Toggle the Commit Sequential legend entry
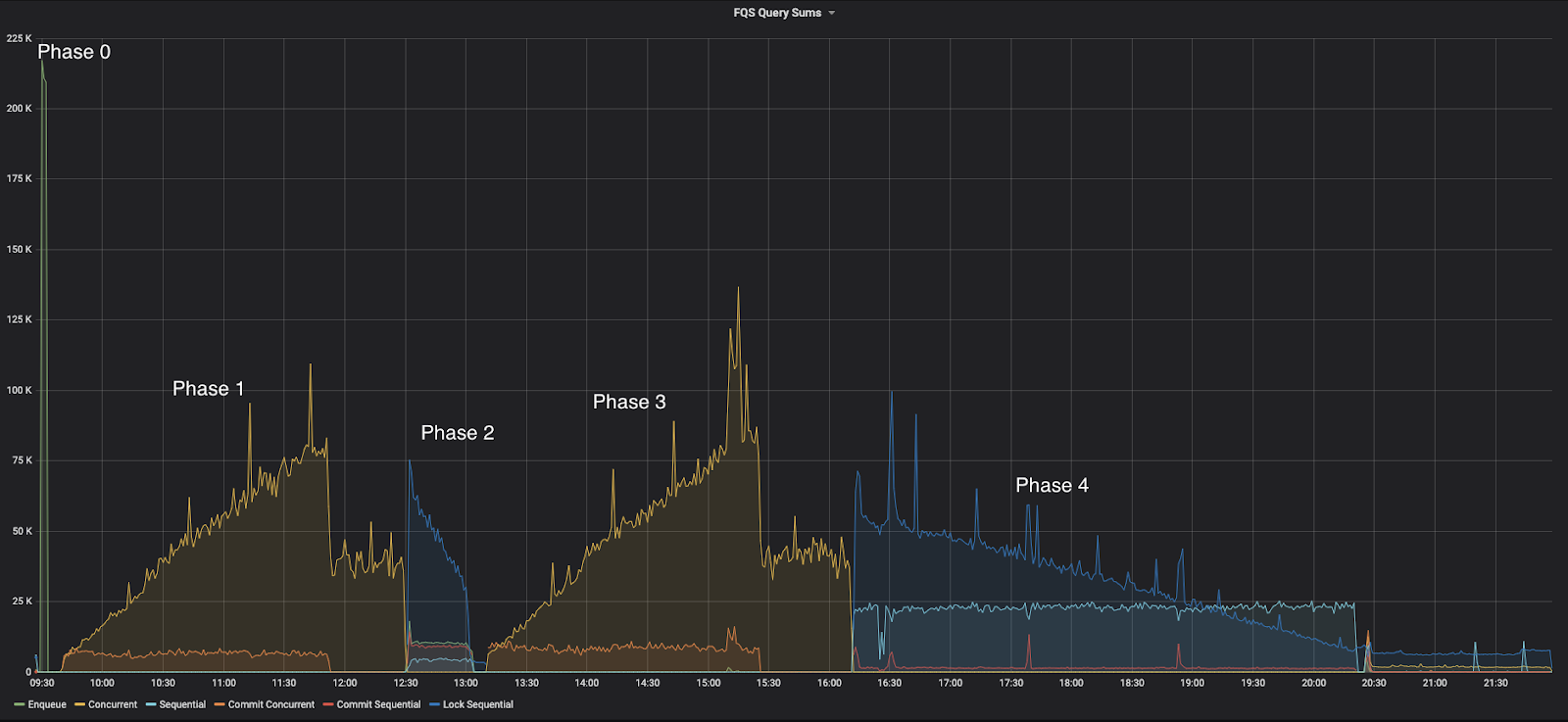This screenshot has width=1568, height=722. (x=378, y=704)
